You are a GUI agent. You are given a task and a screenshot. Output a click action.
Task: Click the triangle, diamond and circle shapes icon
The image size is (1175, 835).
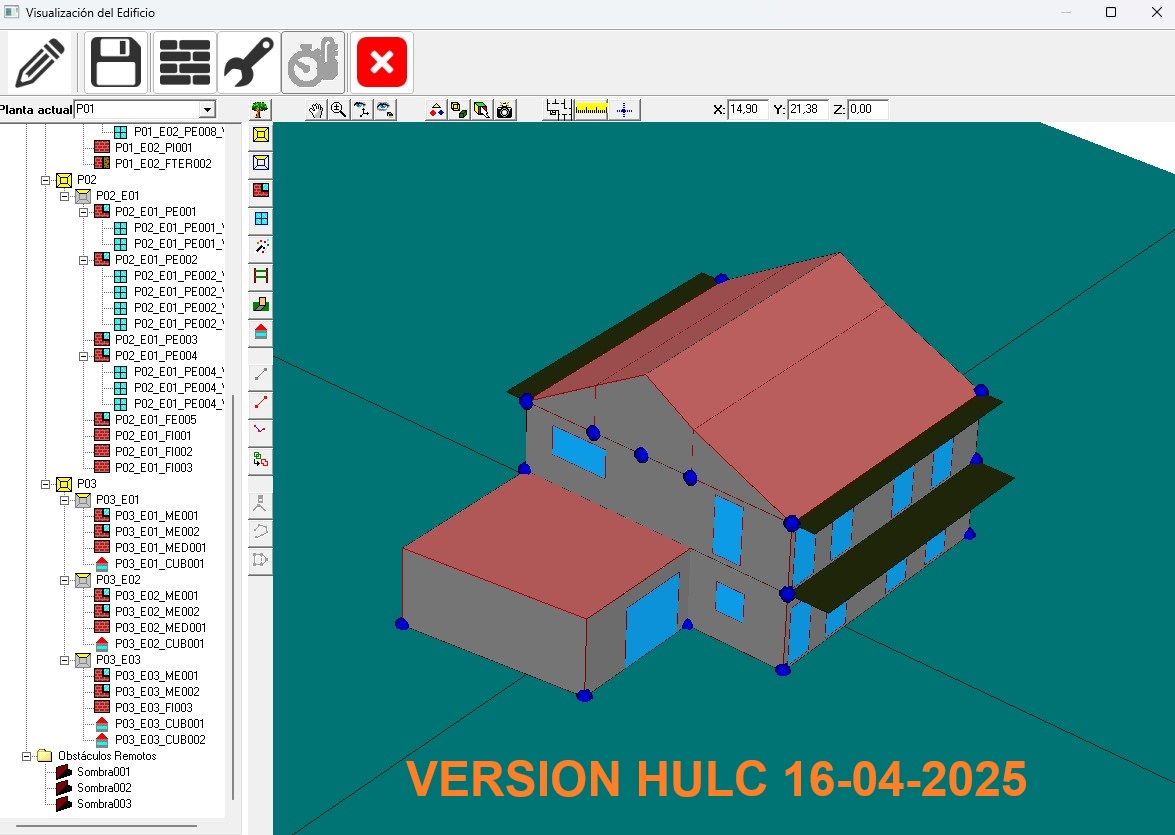click(436, 110)
